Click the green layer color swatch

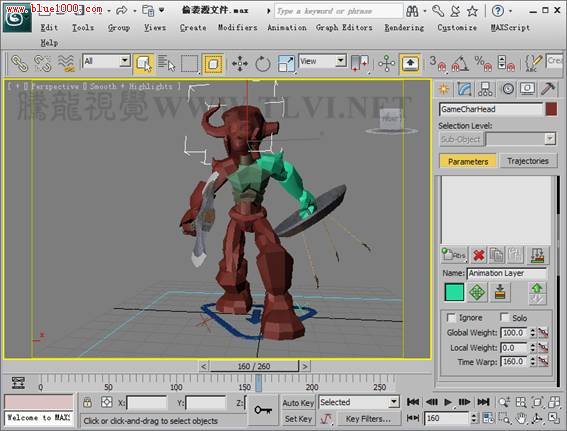click(x=454, y=292)
